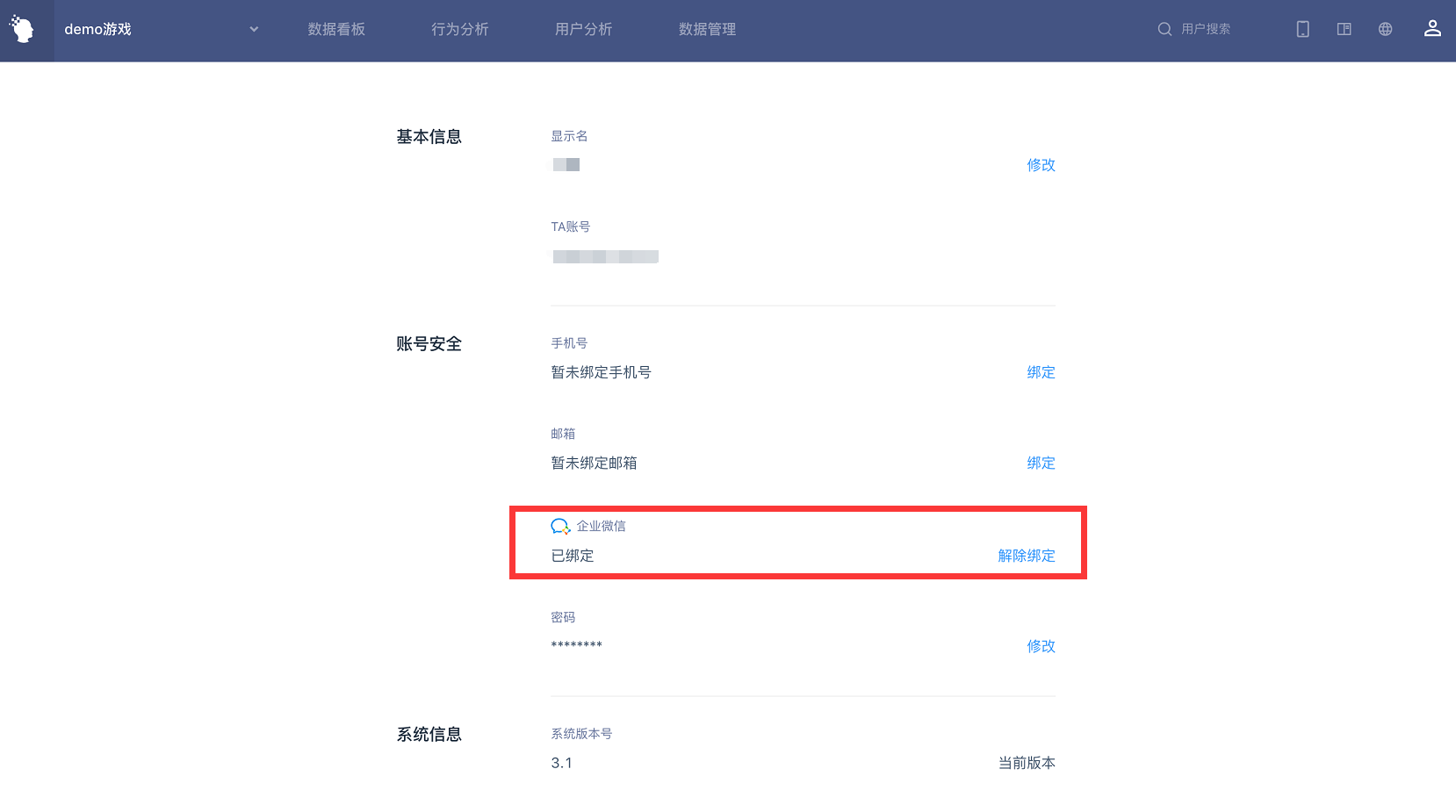Click 修改 link for 显示名
Image resolution: width=1456 pixels, height=812 pixels.
tap(1041, 165)
